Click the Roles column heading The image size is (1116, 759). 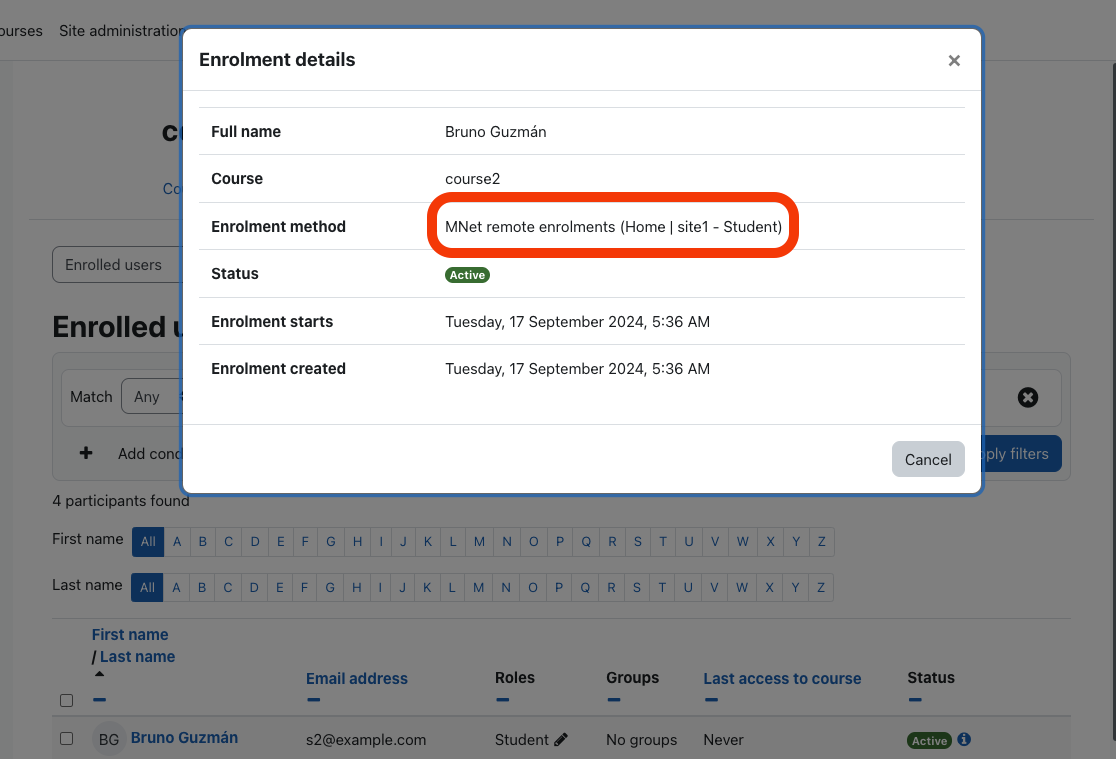tap(515, 678)
